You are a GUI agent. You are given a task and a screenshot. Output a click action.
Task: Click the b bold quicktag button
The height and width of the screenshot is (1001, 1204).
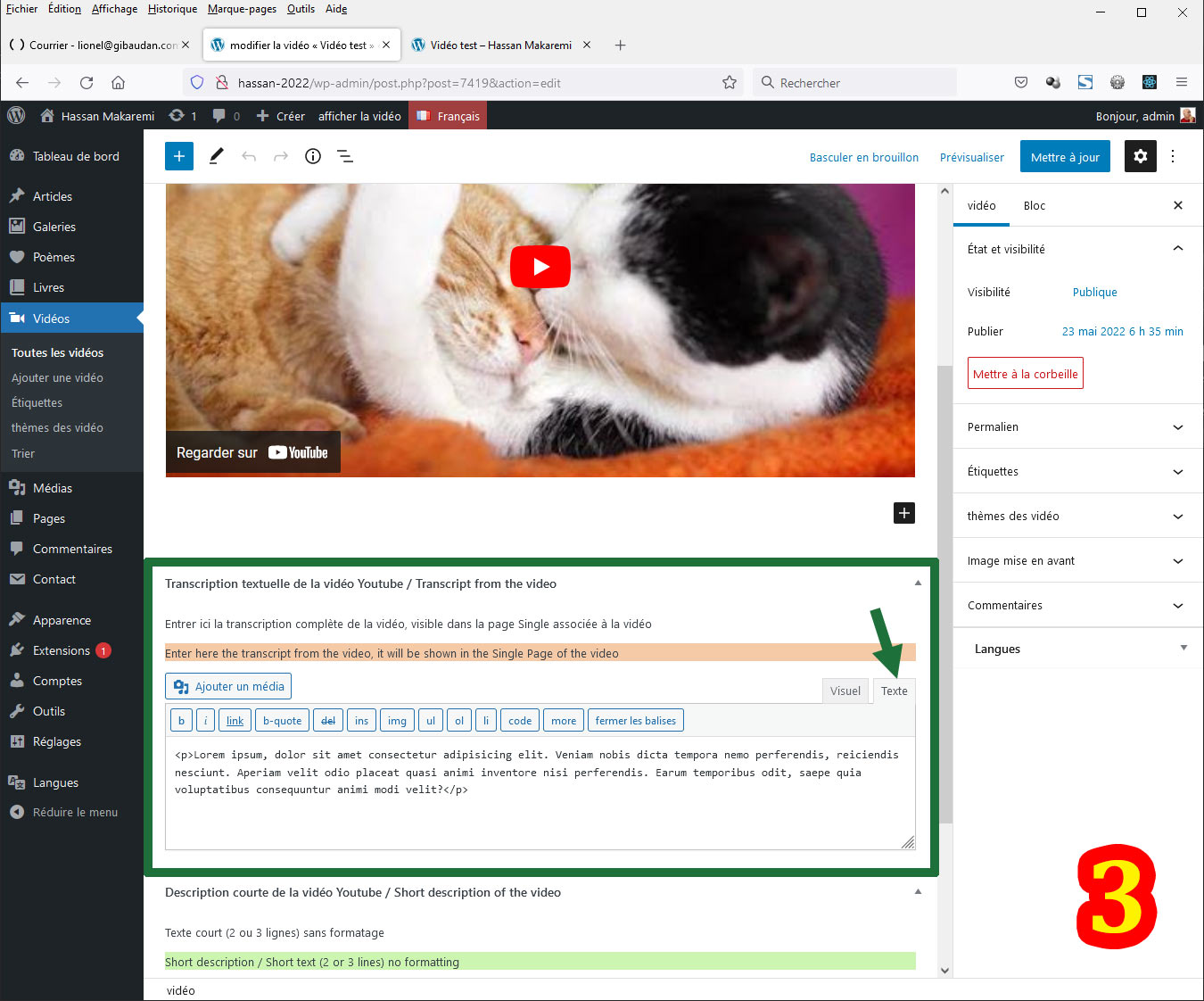coord(181,721)
